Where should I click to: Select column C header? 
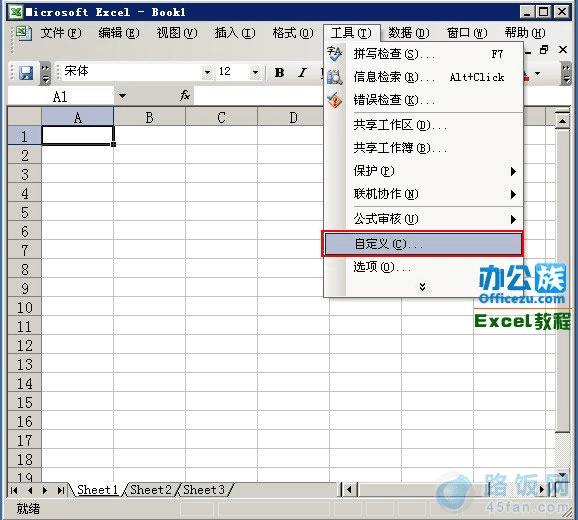point(221,118)
